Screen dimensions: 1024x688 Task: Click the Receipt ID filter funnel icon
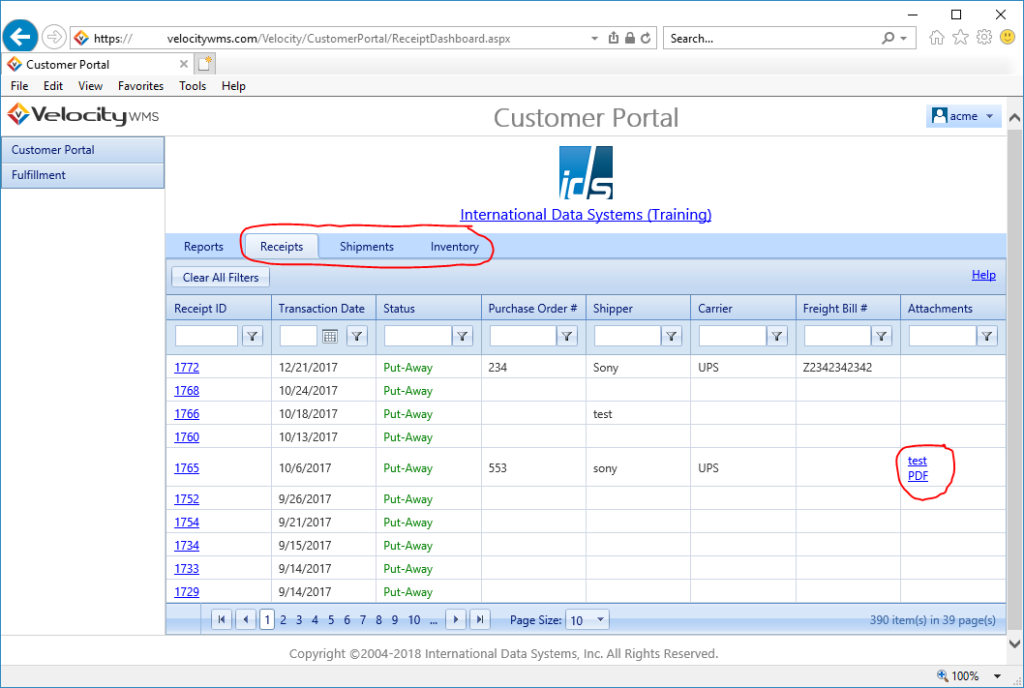(x=253, y=337)
